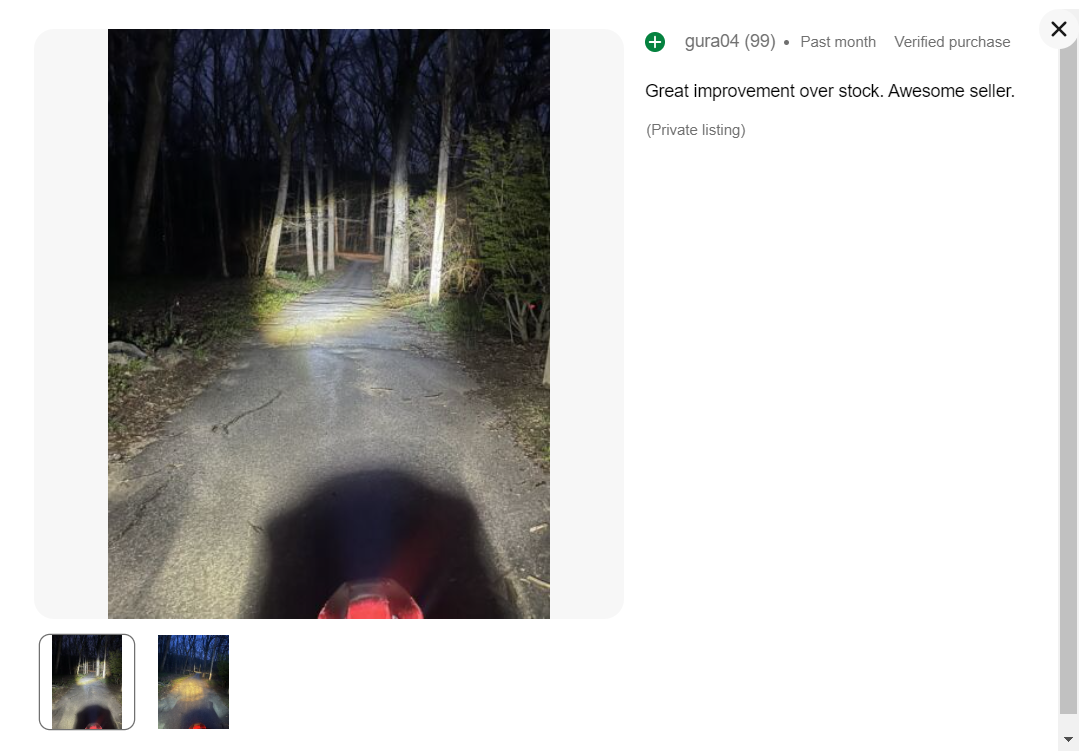Open reviewer gura04's profile name
The width and height of the screenshot is (1088, 751).
(711, 42)
